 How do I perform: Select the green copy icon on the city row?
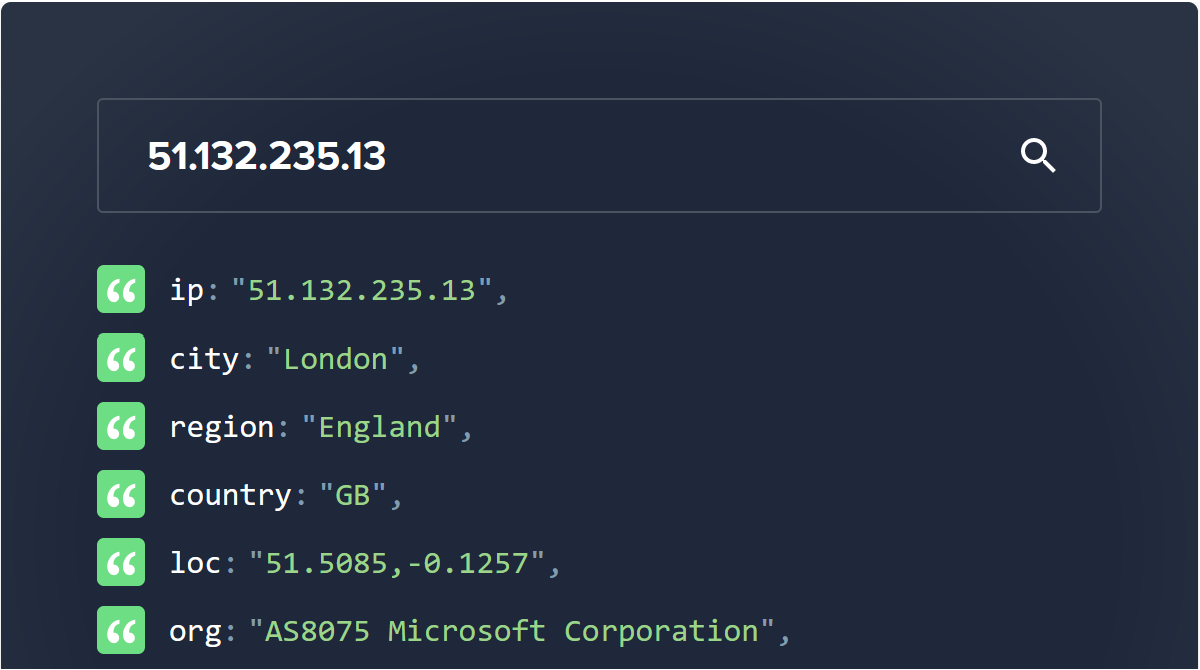[121, 357]
